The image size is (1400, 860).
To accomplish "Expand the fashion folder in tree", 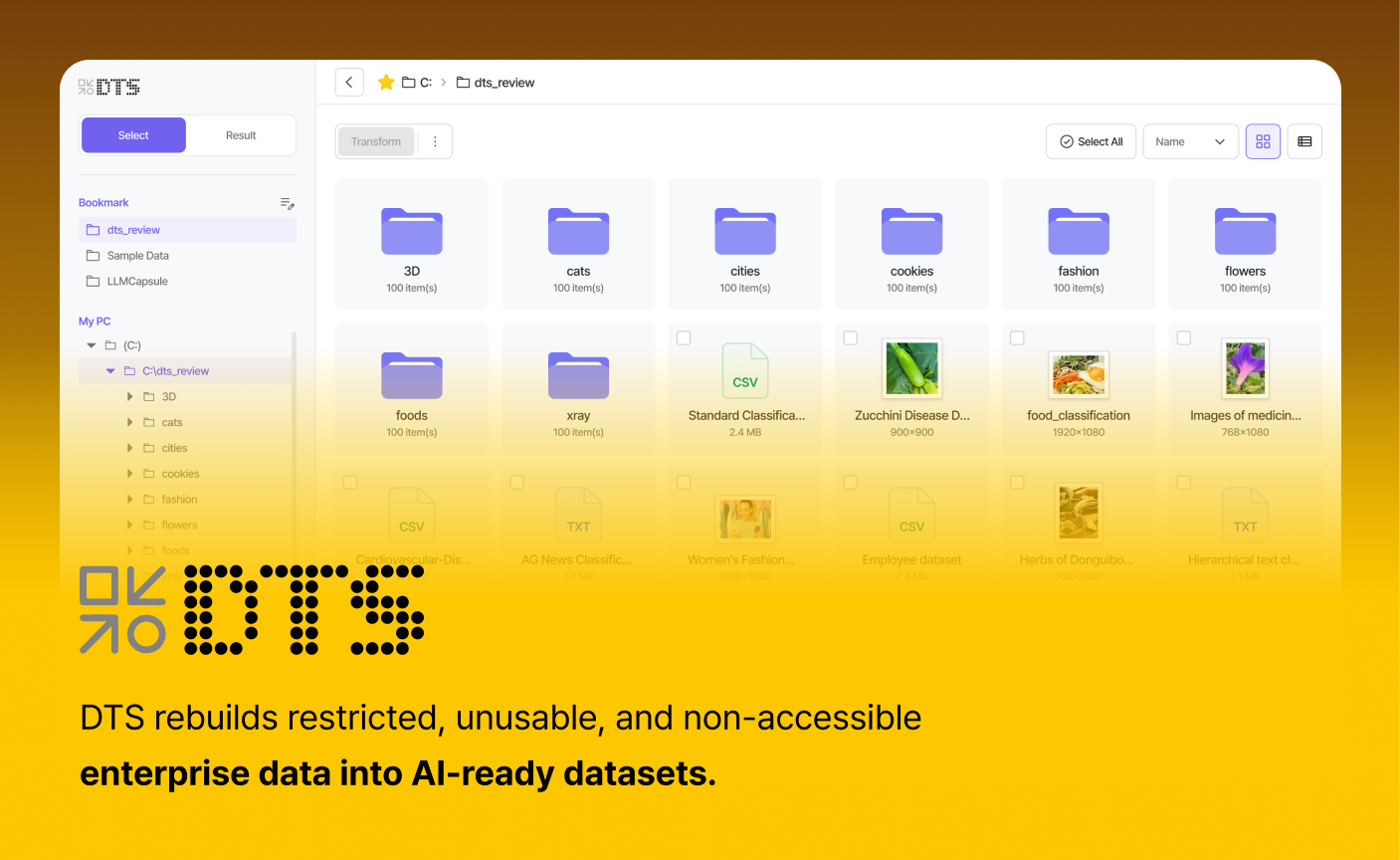I will pyautogui.click(x=129, y=500).
